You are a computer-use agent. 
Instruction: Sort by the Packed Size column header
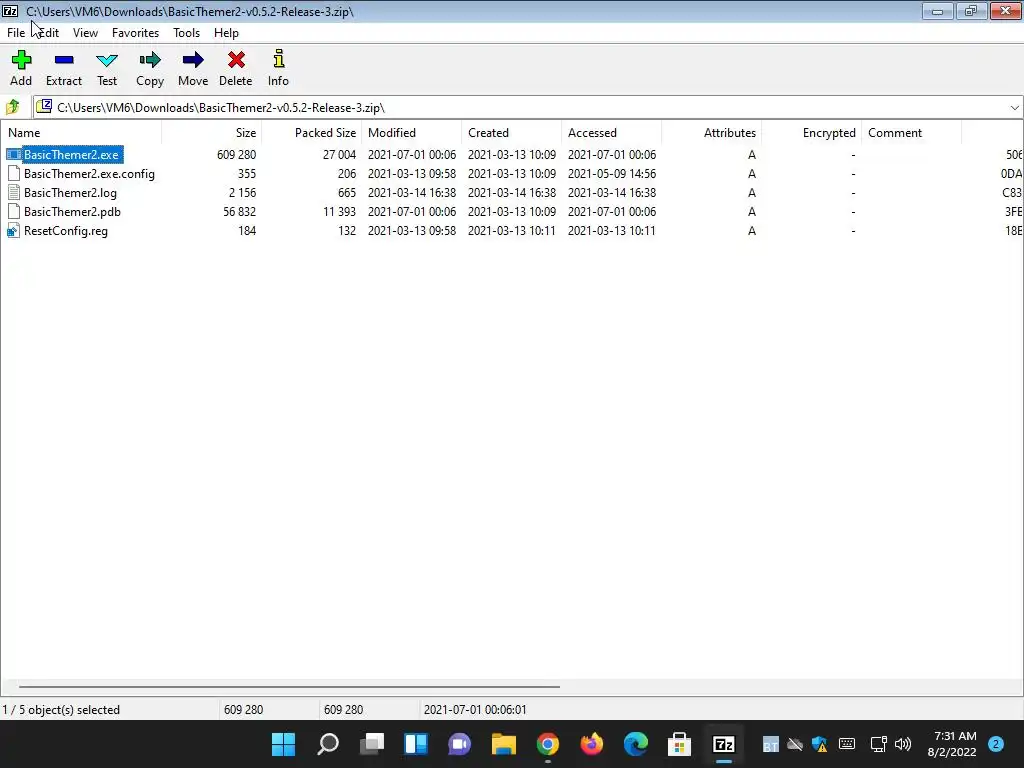coord(312,133)
